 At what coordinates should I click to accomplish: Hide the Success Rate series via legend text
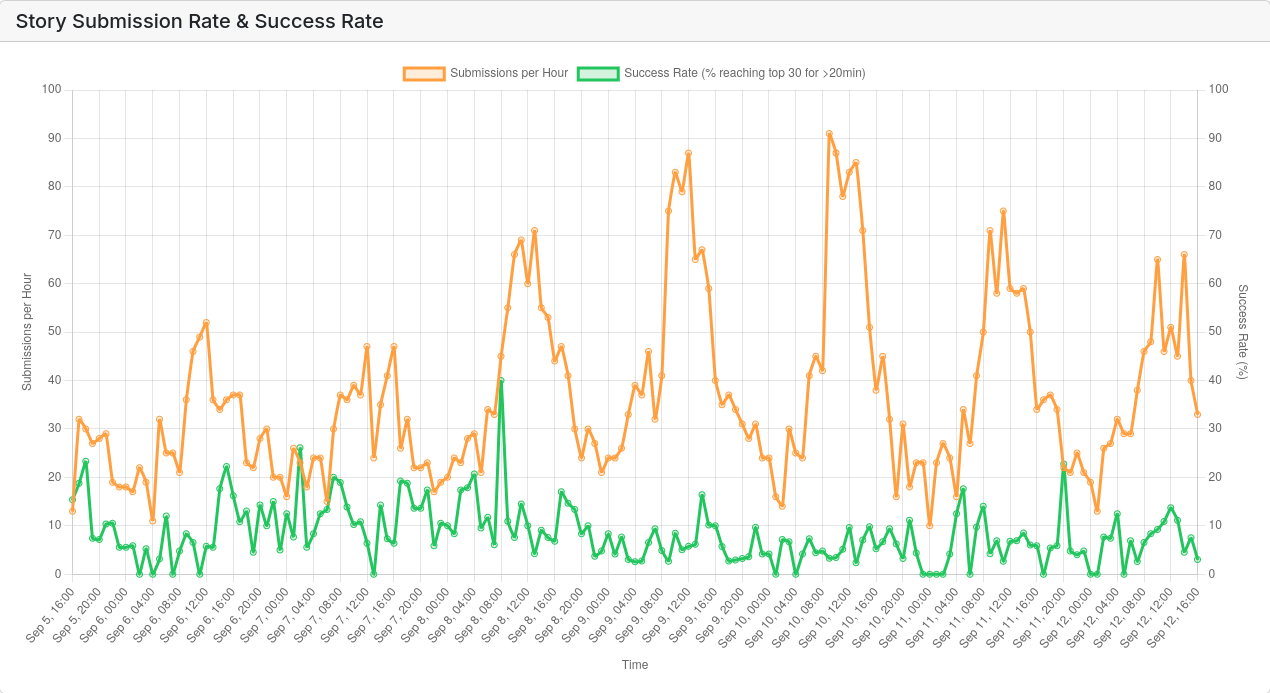(744, 73)
